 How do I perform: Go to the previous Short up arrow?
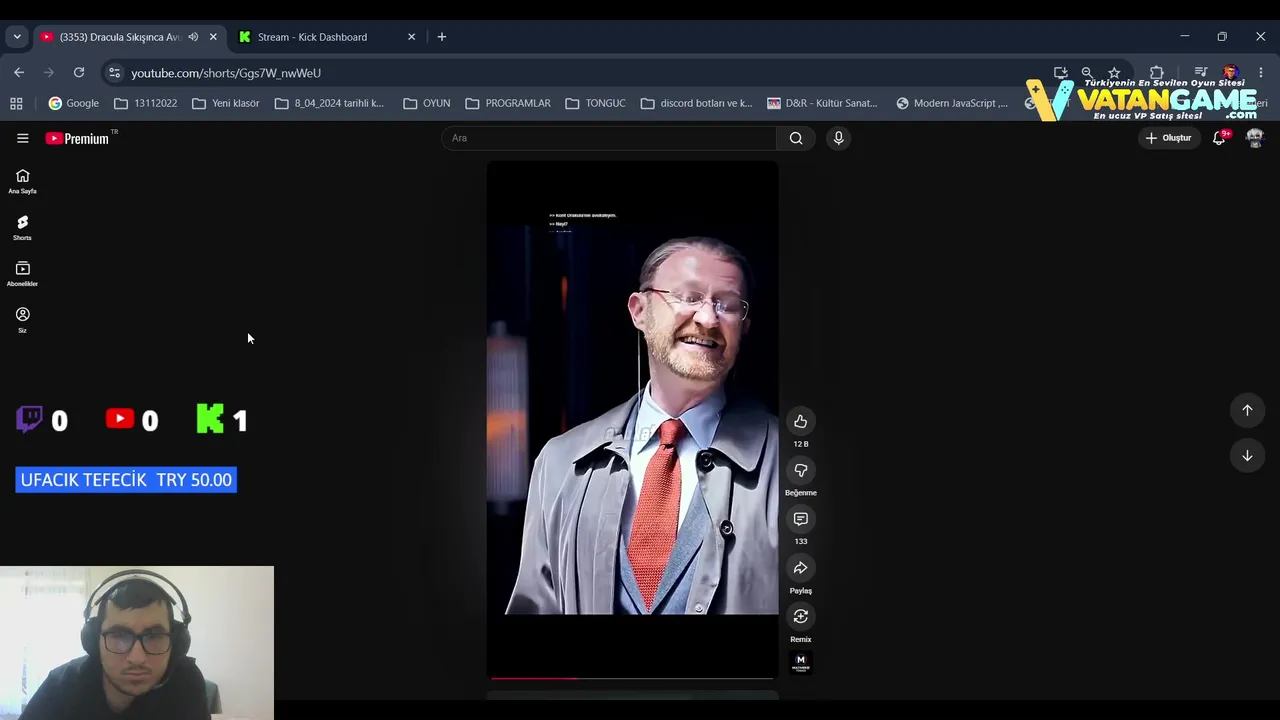pos(1247,410)
